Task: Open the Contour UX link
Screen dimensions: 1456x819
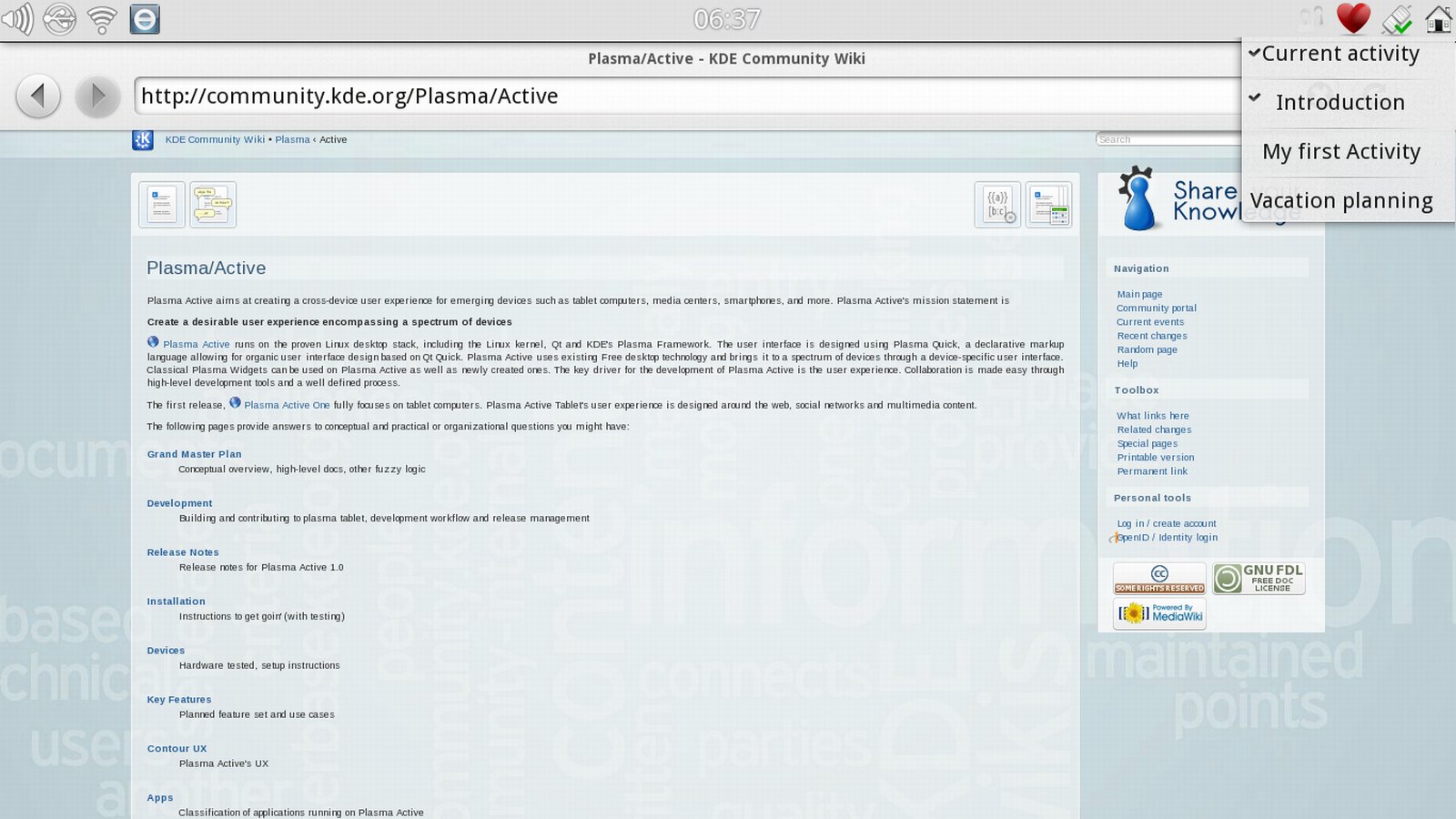Action: coord(177,749)
